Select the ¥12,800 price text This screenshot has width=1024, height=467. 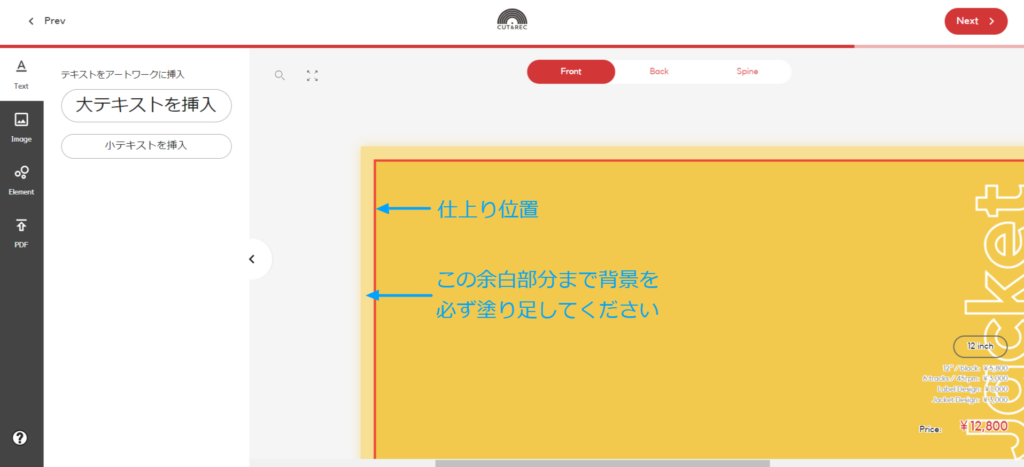tap(983, 426)
